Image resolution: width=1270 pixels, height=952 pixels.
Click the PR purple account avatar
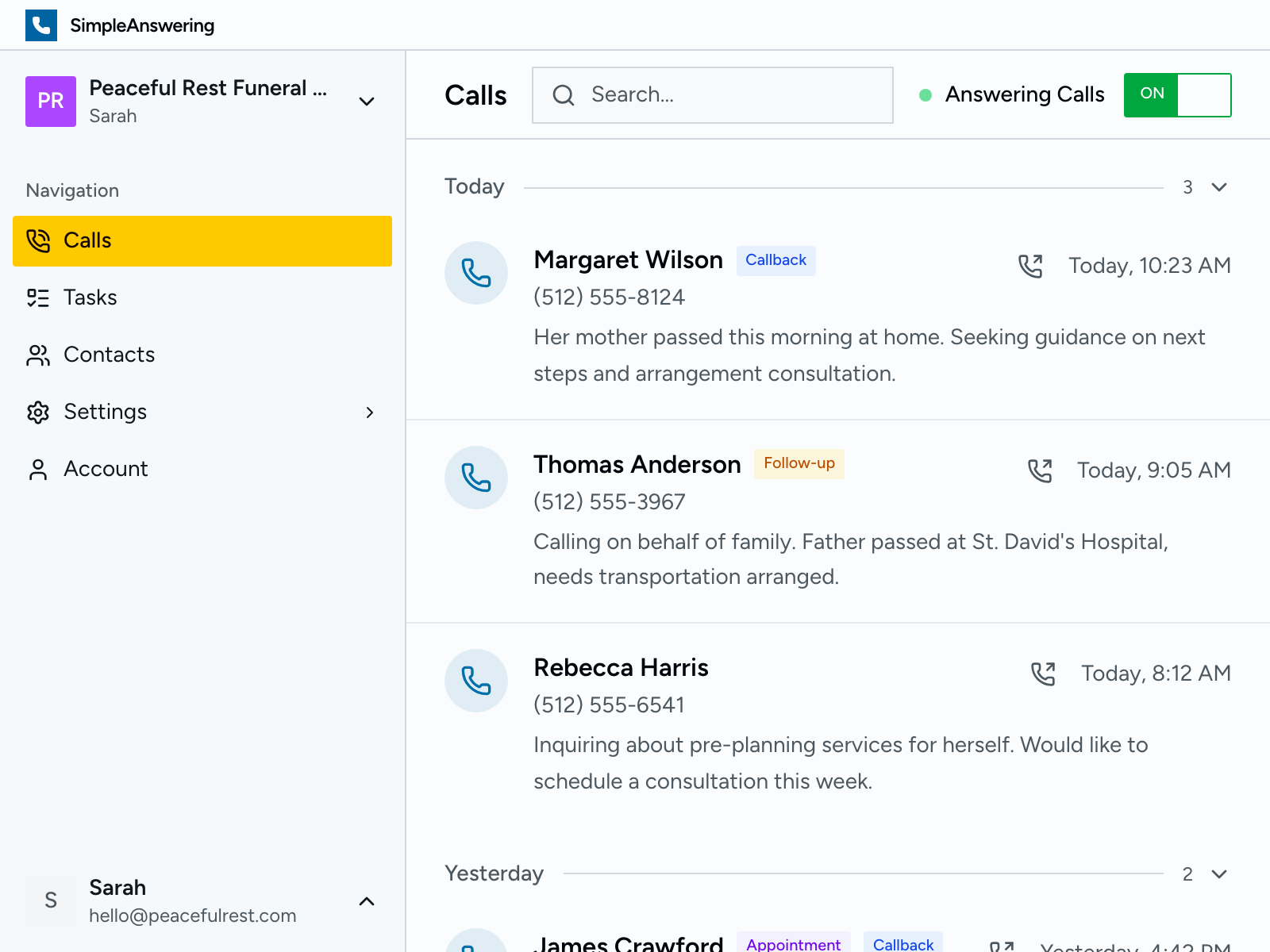pos(50,102)
